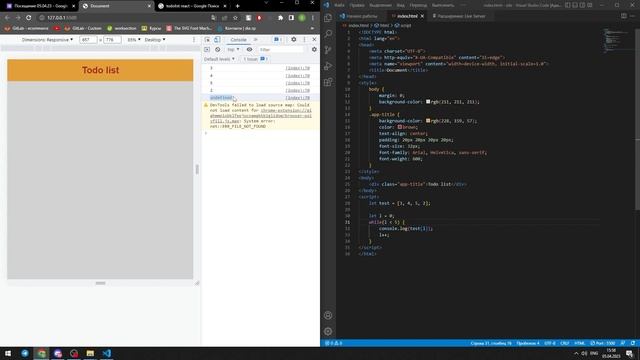This screenshot has width=640, height=360.
Task: Close the DevTools panel
Action: pyautogui.click(x=314, y=40)
